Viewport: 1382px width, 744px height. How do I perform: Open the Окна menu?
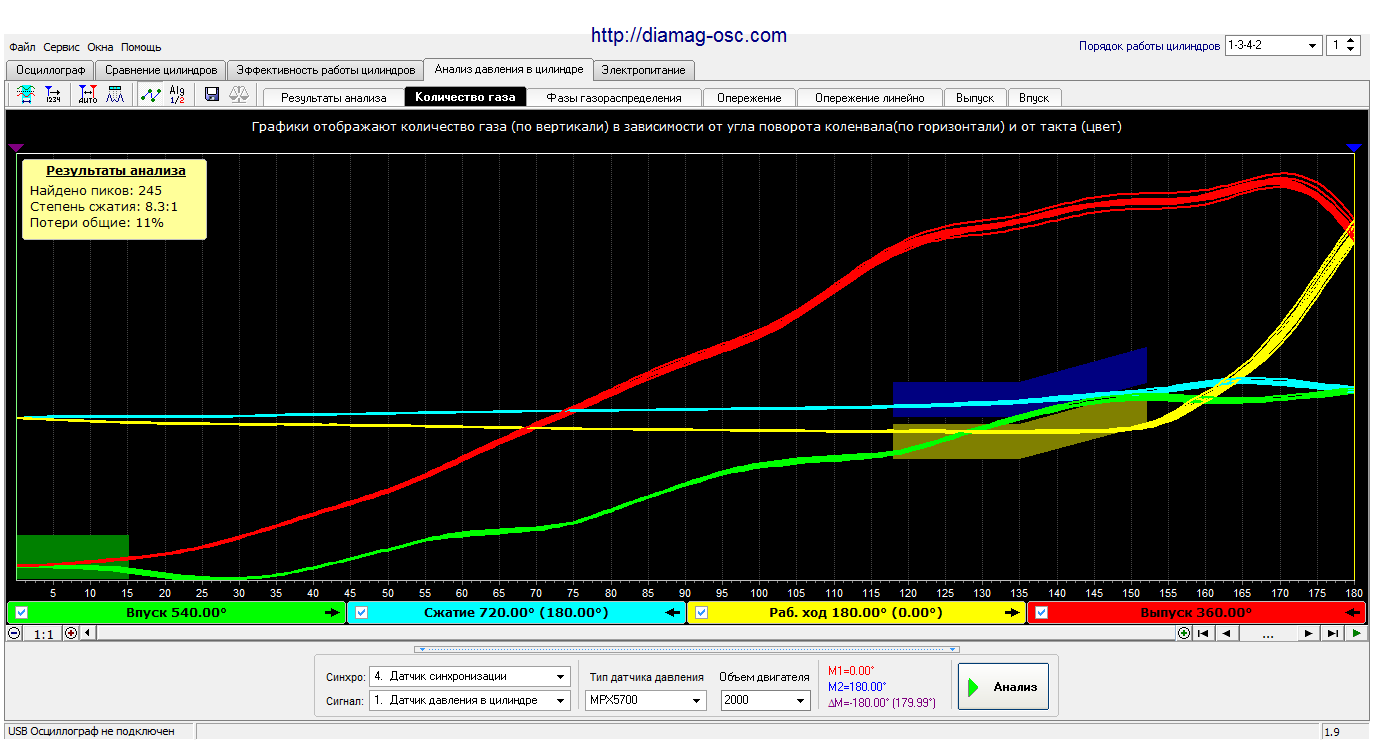click(100, 47)
